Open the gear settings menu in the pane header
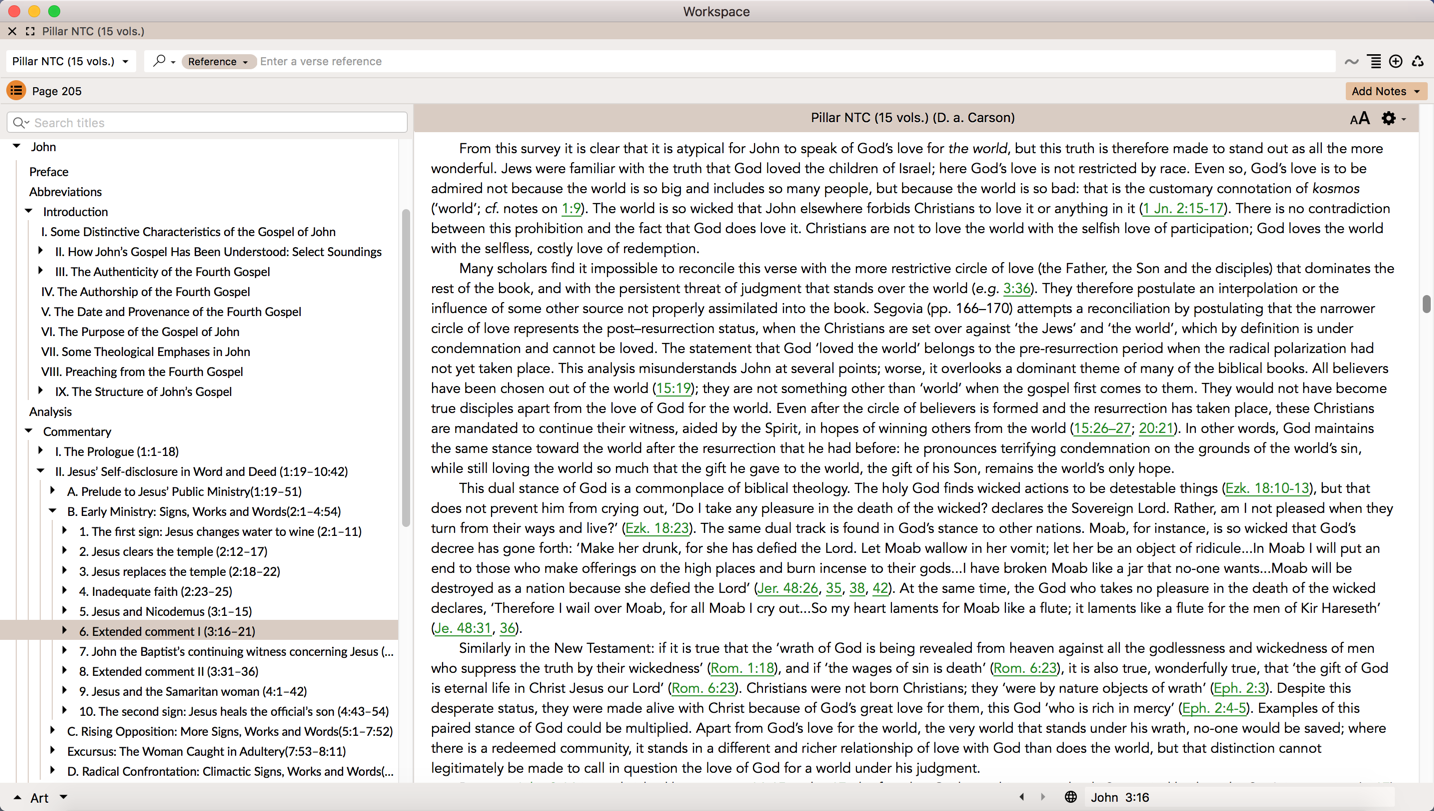 coord(1393,119)
